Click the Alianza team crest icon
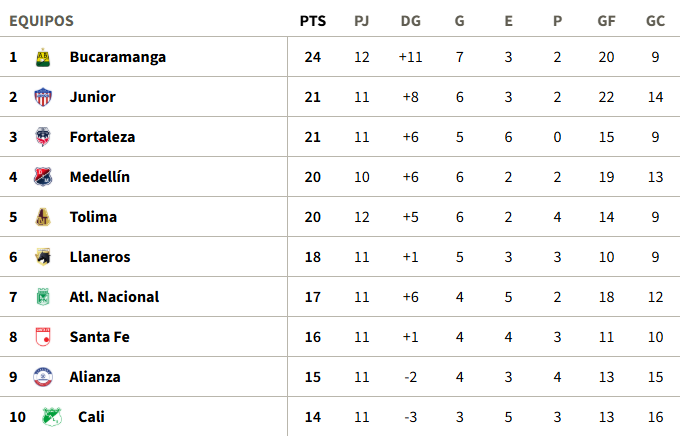 tap(42, 377)
